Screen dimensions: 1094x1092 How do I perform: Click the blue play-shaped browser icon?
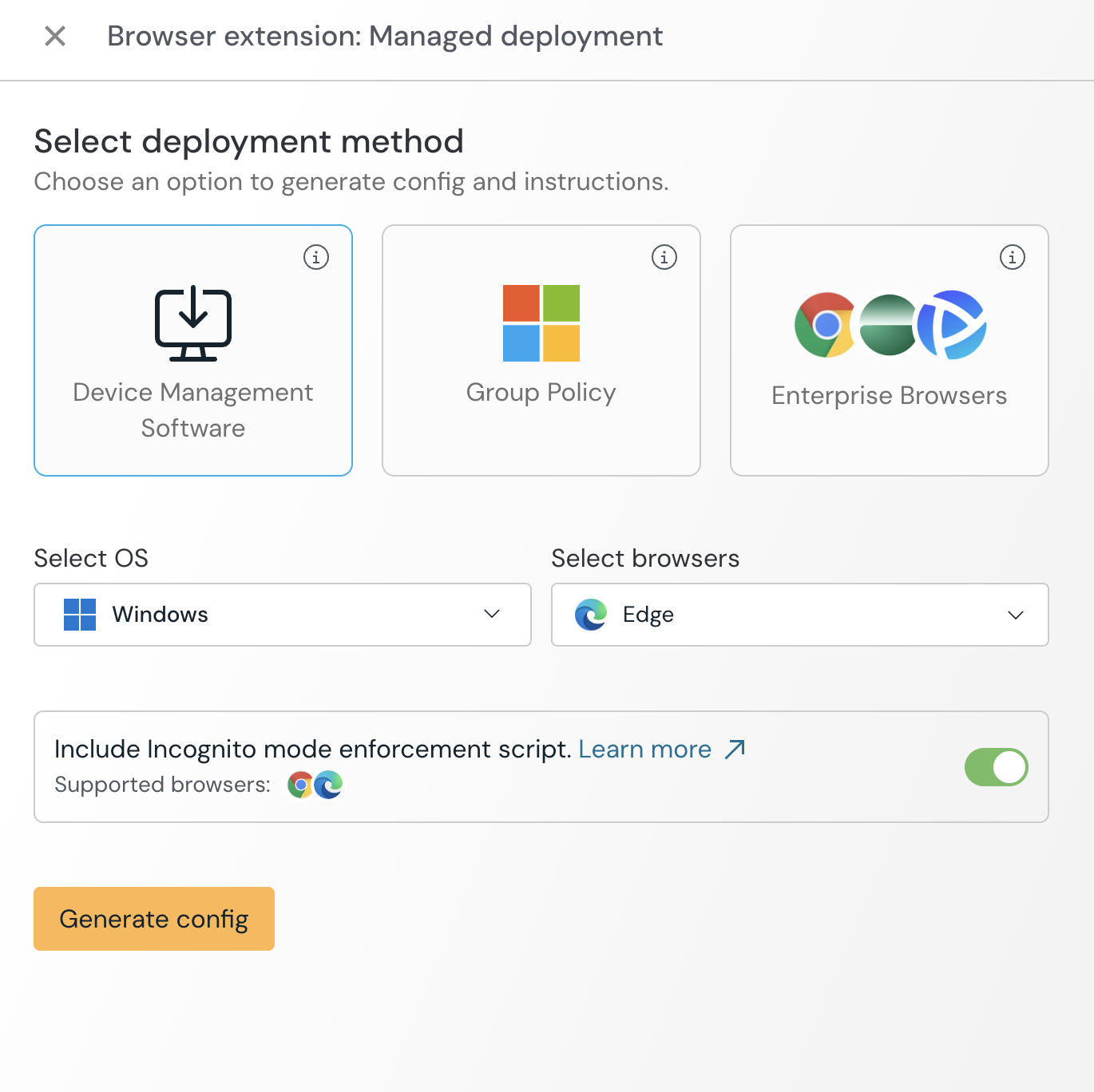[x=952, y=325]
